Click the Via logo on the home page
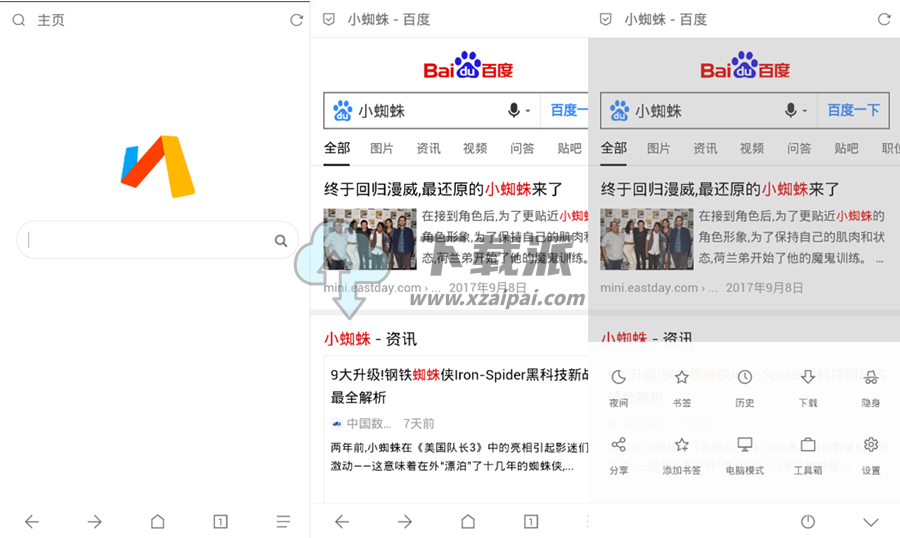 pos(158,166)
